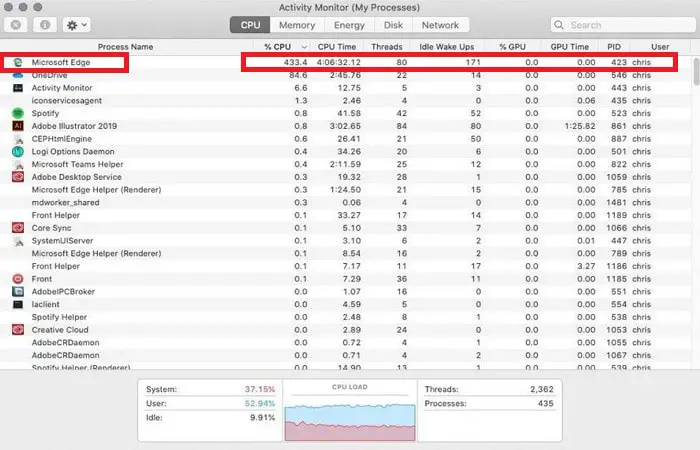This screenshot has height=450, width=700.
Task: Select the Edge Helper row with PID 789
Action: tap(345, 253)
